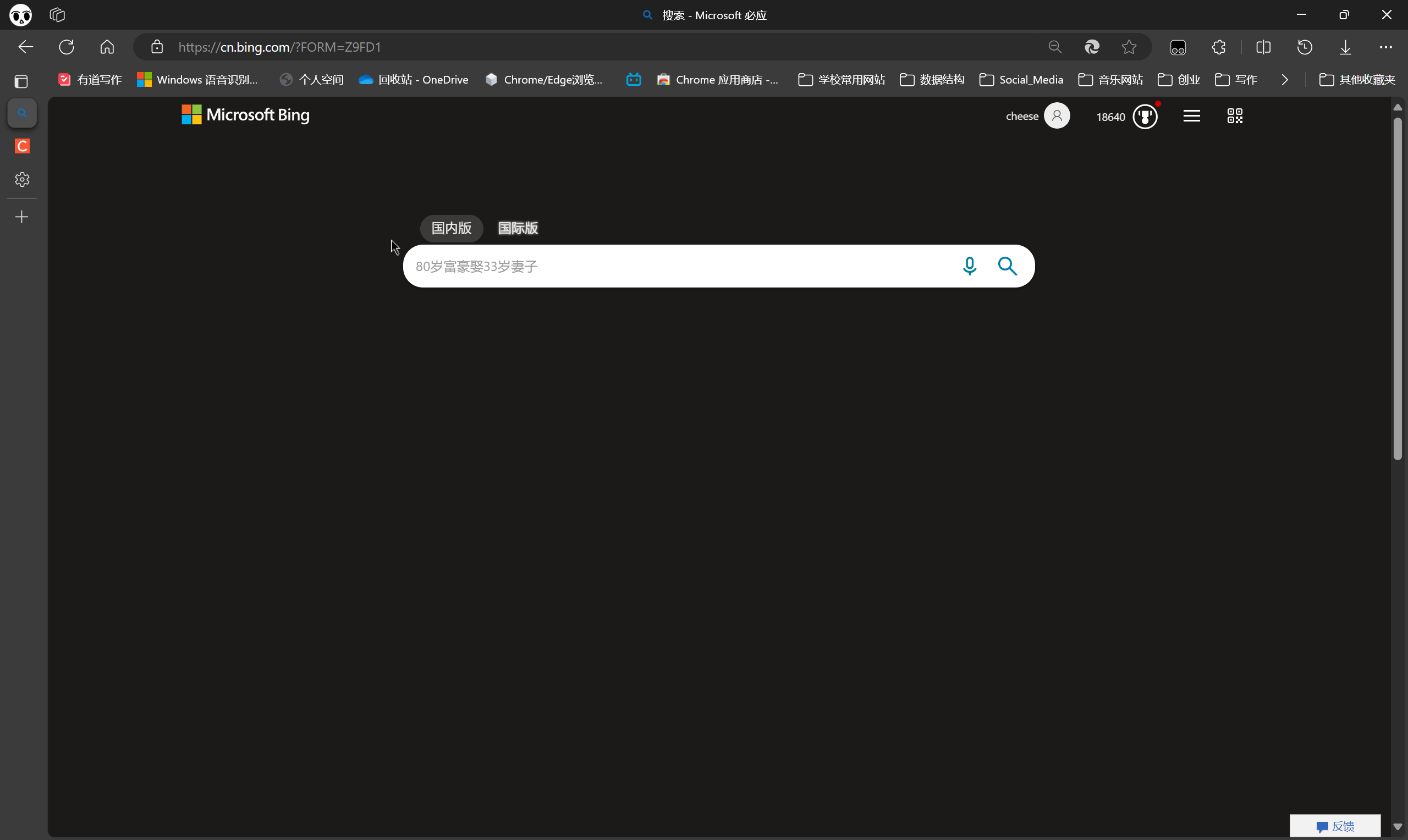Open browser extensions puzzle icon
The width and height of the screenshot is (1408, 840).
[x=1219, y=47]
